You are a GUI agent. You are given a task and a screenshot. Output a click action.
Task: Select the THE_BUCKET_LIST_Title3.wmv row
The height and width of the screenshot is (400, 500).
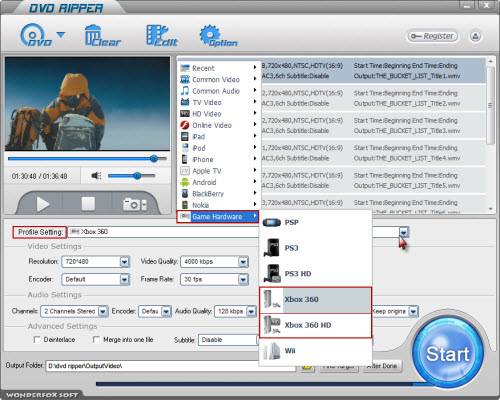373,126
